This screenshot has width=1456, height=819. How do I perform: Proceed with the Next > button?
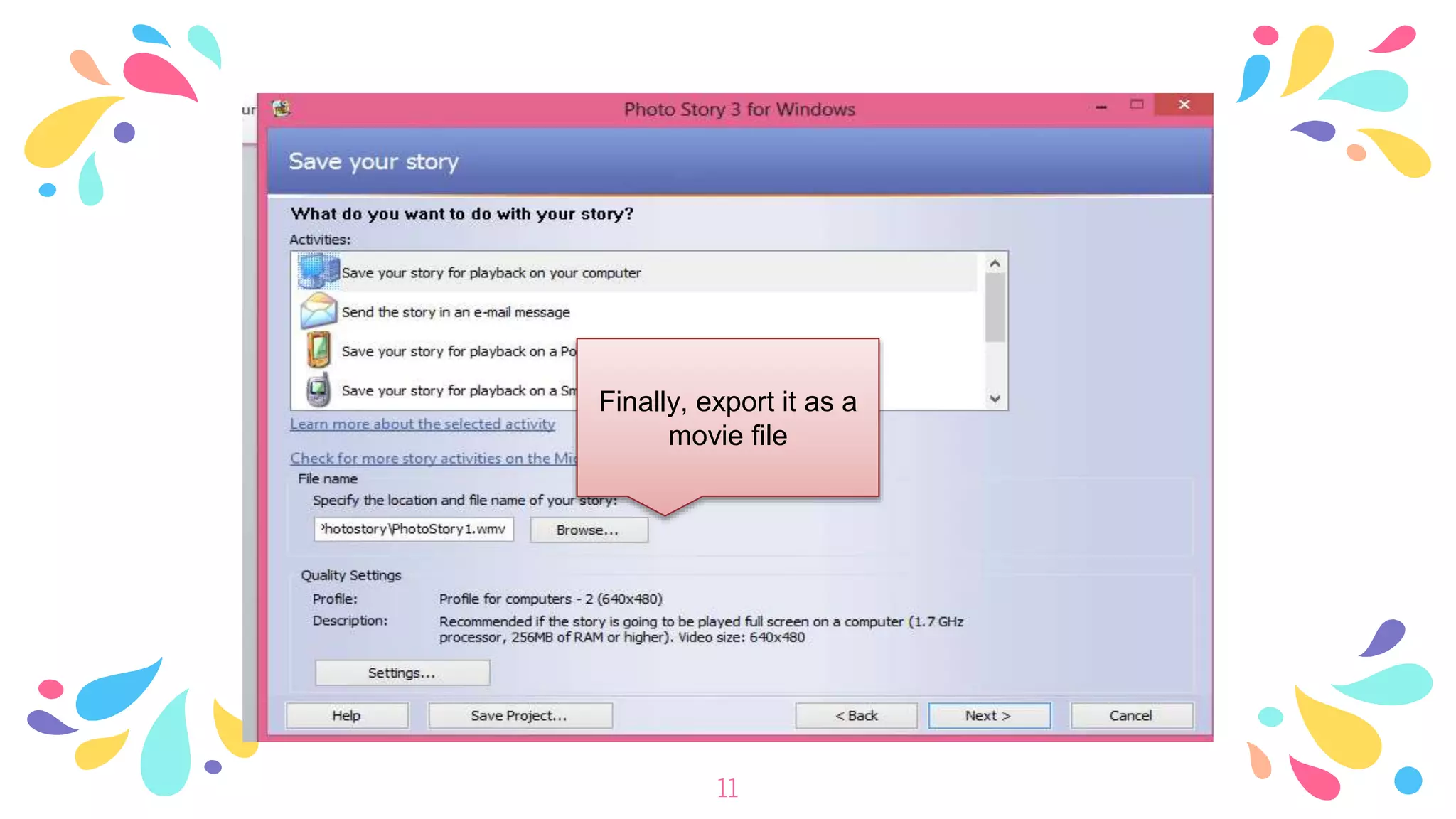pyautogui.click(x=989, y=715)
